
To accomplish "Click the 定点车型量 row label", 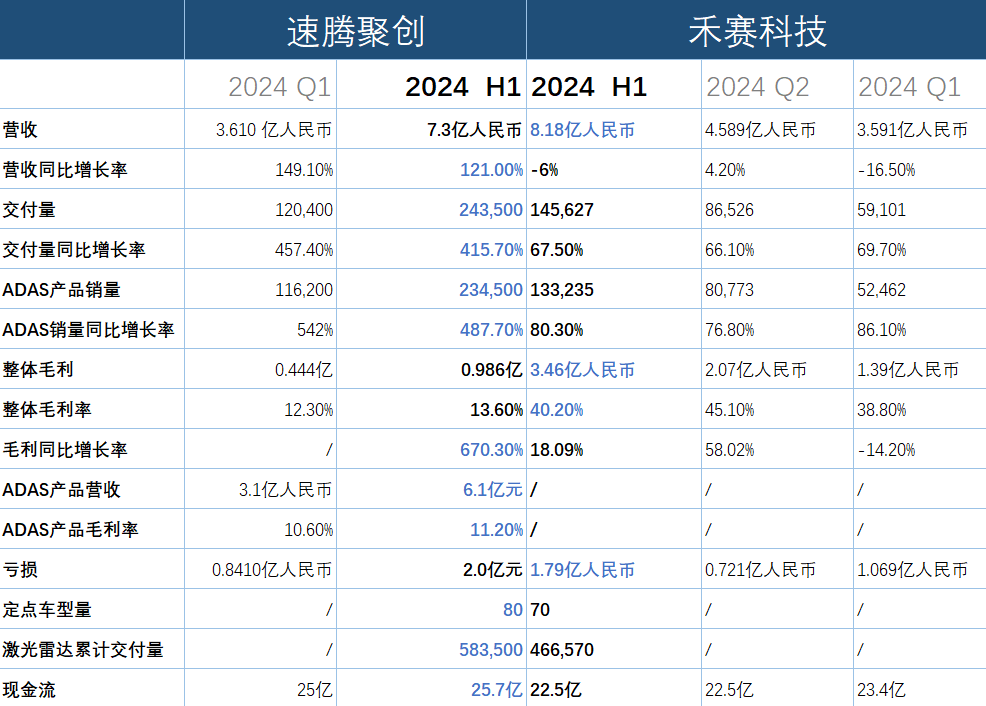I will (x=92, y=609).
